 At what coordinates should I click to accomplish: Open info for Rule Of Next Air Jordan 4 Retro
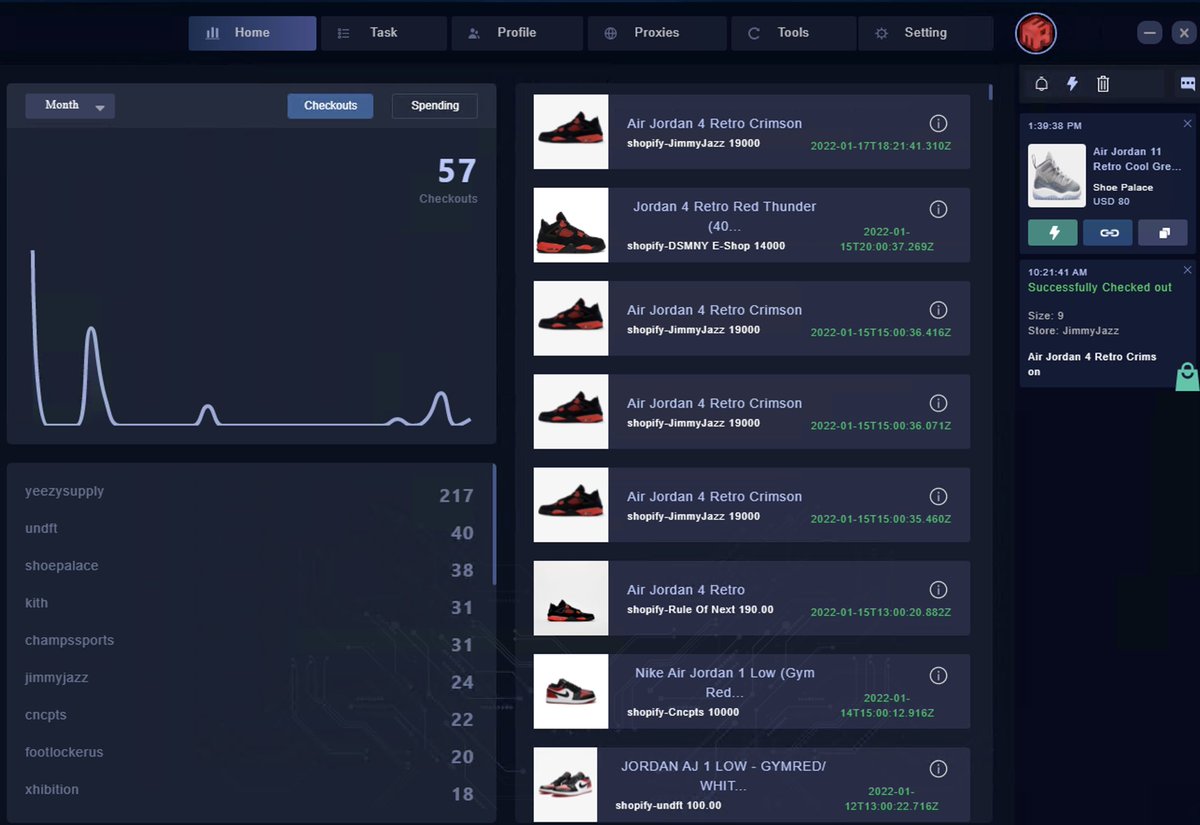point(938,589)
